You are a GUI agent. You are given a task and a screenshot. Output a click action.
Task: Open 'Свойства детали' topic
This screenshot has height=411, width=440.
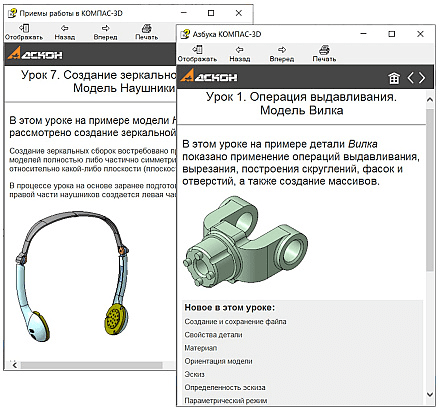(x=213, y=335)
